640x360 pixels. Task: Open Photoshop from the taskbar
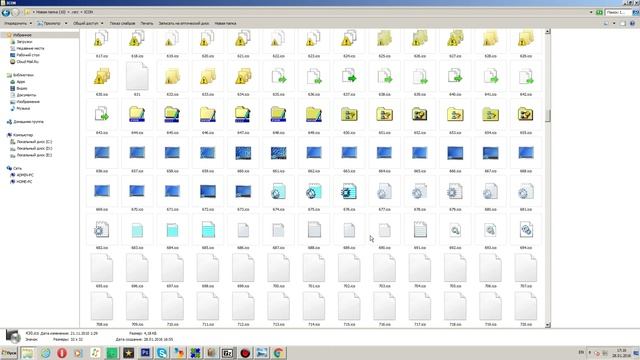(x=145, y=353)
